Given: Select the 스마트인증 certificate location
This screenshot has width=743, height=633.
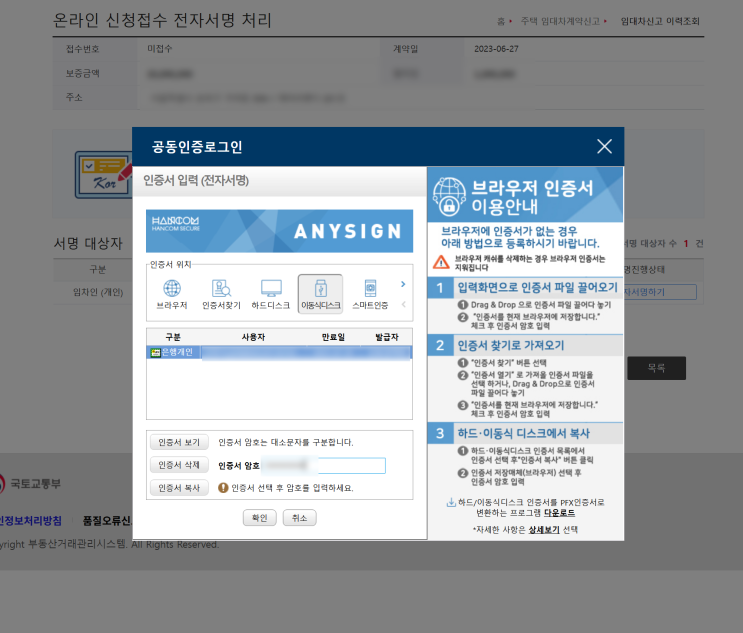Looking at the screenshot, I should 370,294.
